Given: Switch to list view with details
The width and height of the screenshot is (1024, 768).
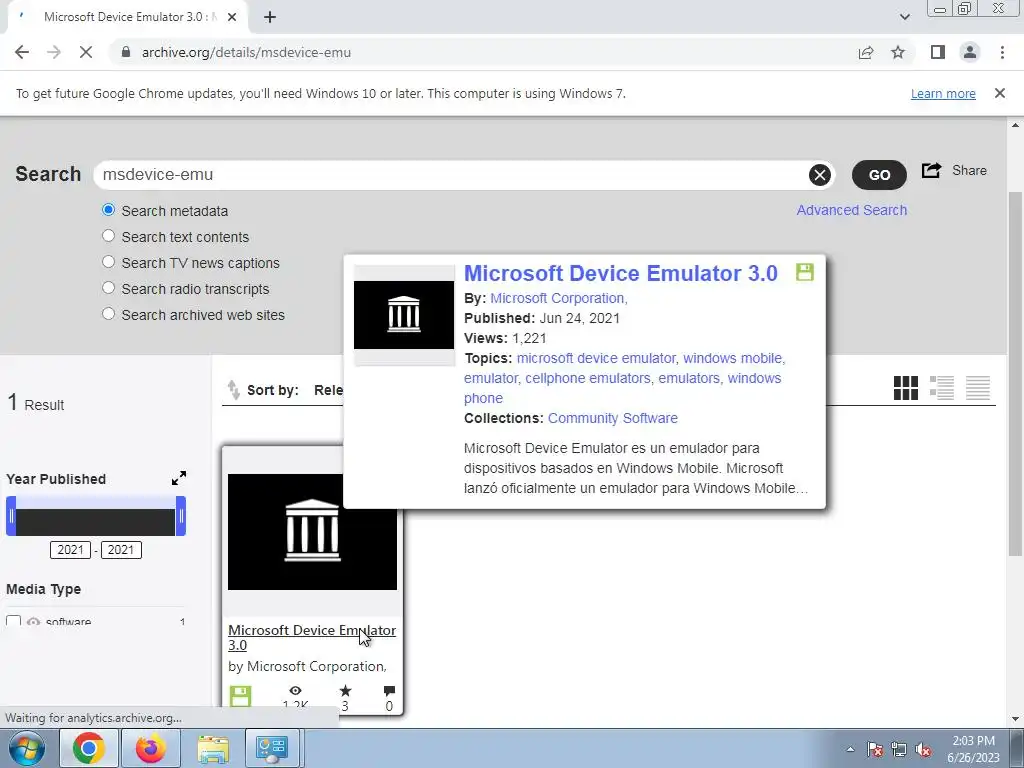Looking at the screenshot, I should pyautogui.click(x=942, y=388).
